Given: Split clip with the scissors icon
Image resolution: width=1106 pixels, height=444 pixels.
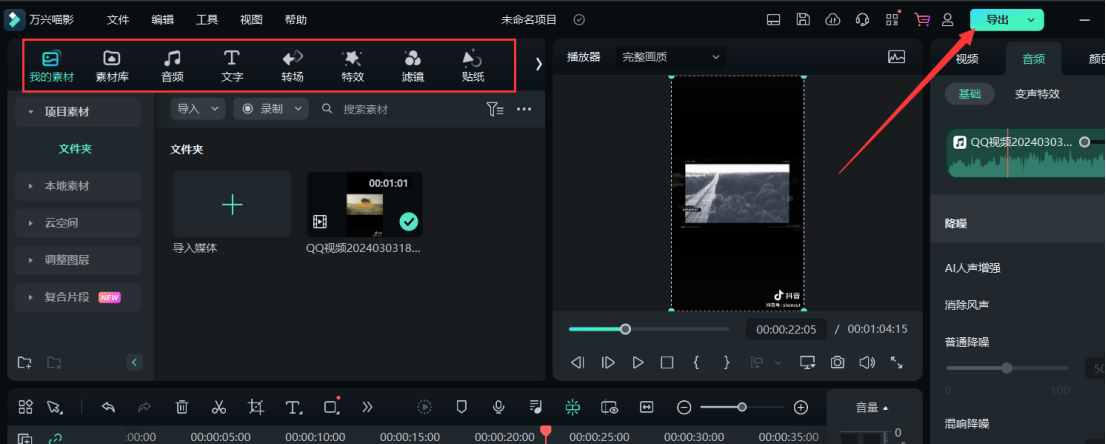Looking at the screenshot, I should [x=219, y=407].
